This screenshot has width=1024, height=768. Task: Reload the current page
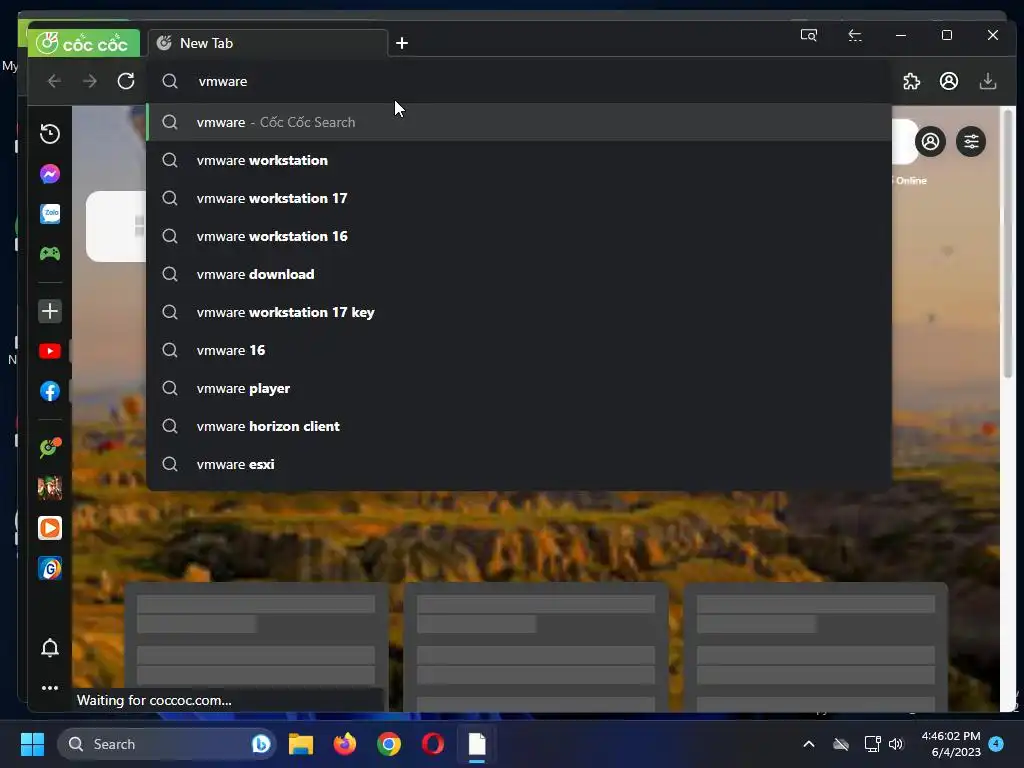[x=125, y=81]
